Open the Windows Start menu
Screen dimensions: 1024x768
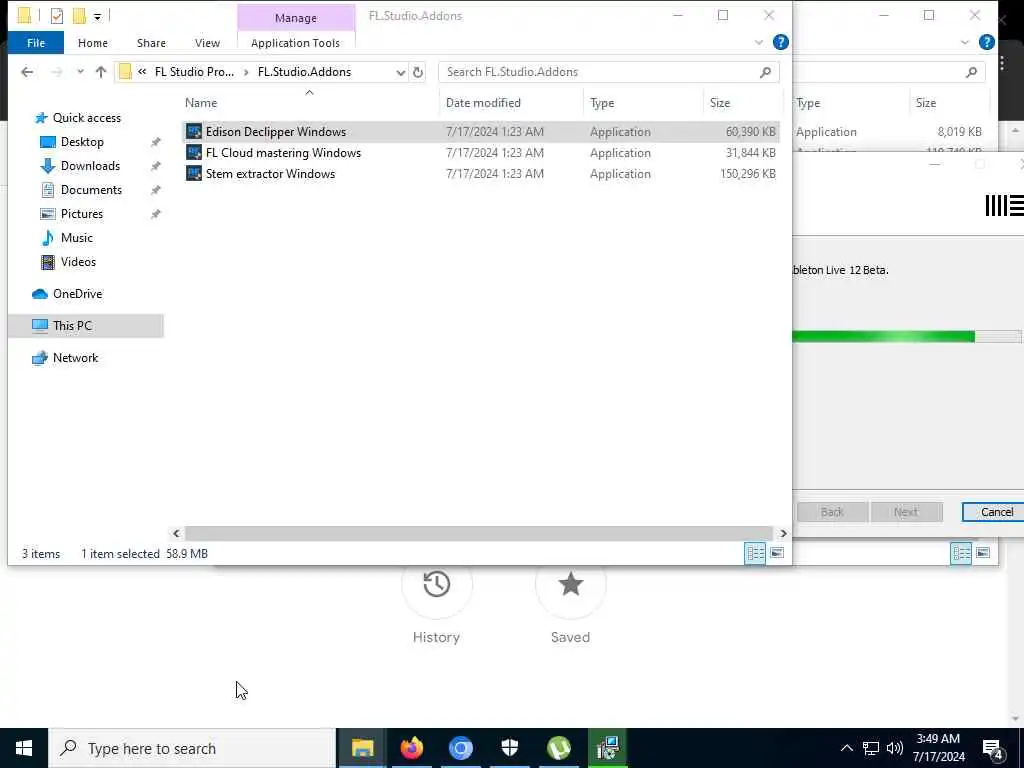pyautogui.click(x=24, y=748)
